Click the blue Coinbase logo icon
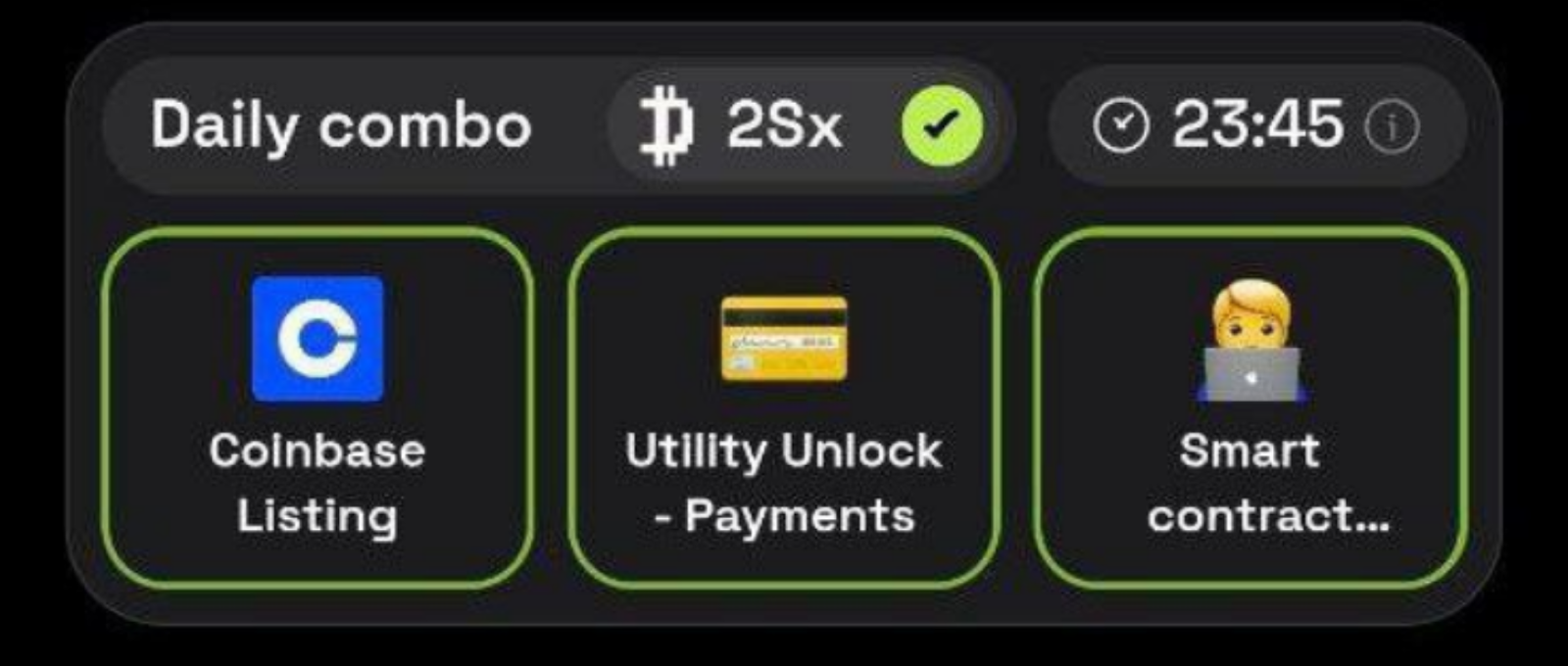This screenshot has width=1568, height=666. (318, 338)
